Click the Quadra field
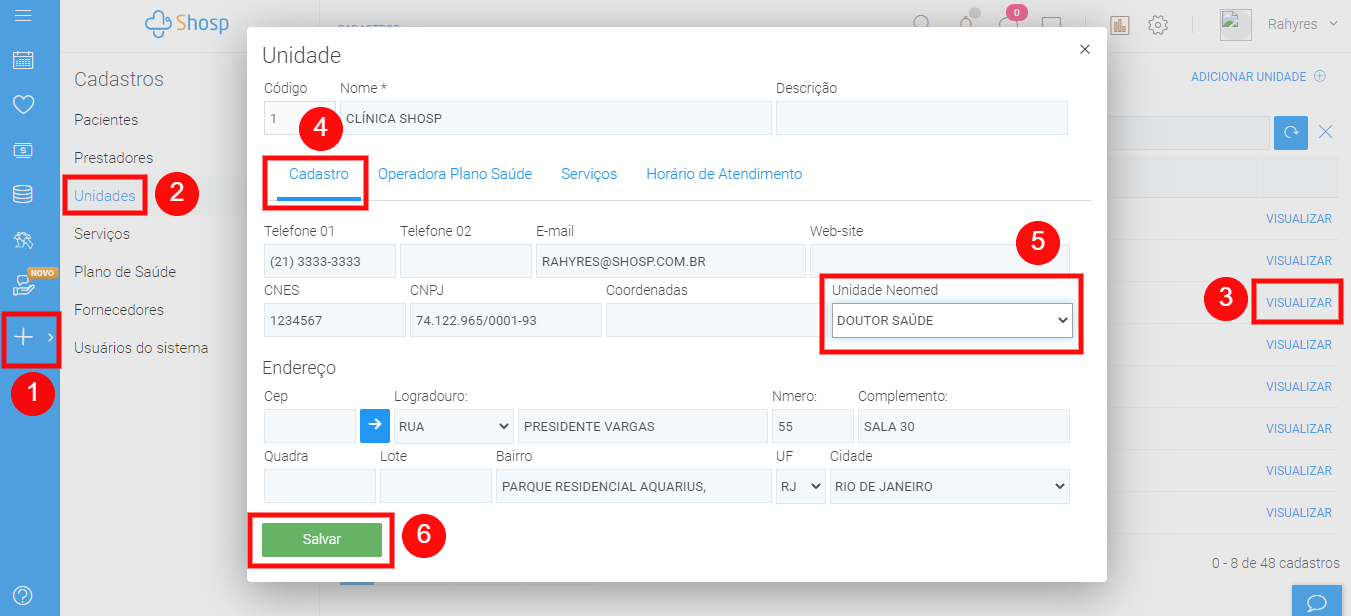The width and height of the screenshot is (1351, 616). point(320,486)
